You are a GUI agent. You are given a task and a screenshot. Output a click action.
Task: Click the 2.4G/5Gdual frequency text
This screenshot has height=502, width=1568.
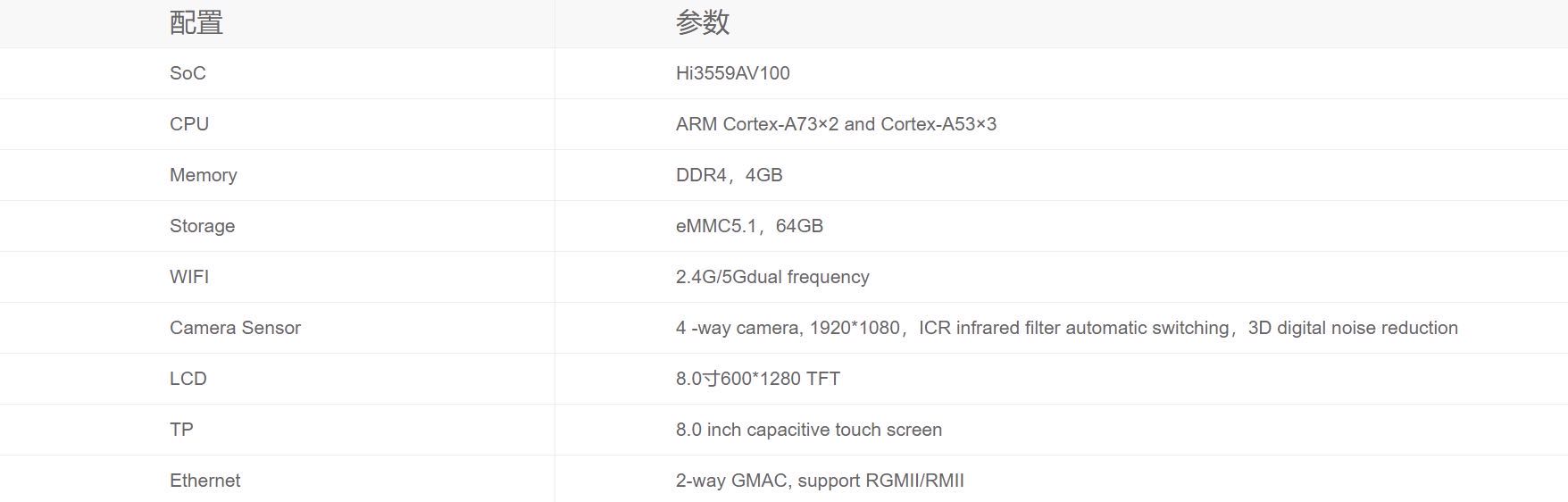coord(772,277)
